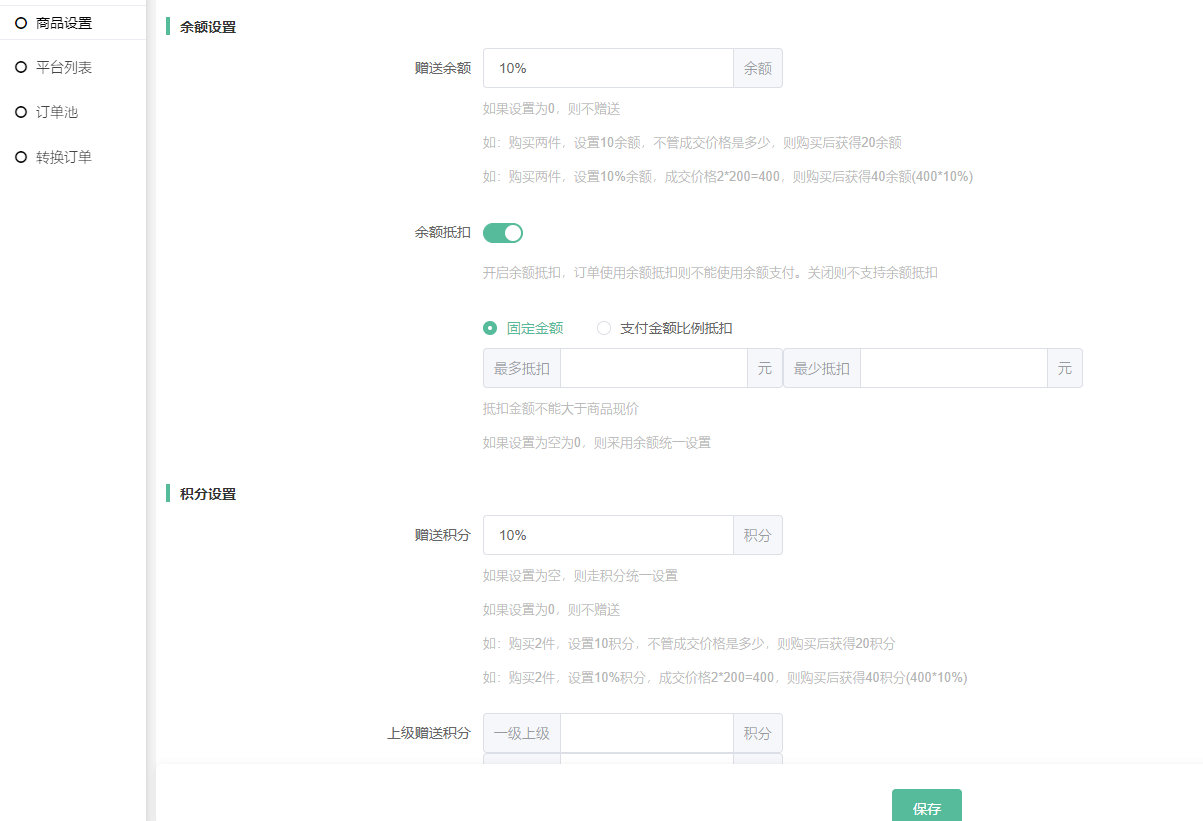Open the 平台列表 sidebar menu item
1203x821 pixels.
pyautogui.click(x=64, y=67)
